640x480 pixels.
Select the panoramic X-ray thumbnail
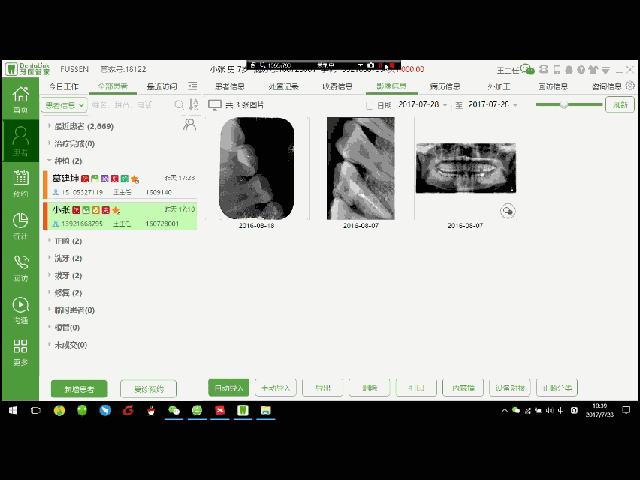[466, 168]
